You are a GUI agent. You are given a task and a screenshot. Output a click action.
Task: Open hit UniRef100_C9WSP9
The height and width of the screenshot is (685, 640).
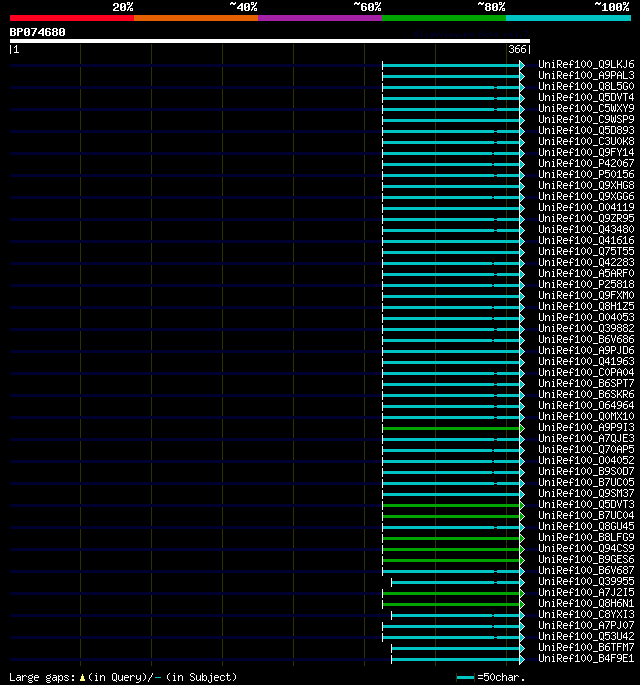pyautogui.click(x=586, y=120)
